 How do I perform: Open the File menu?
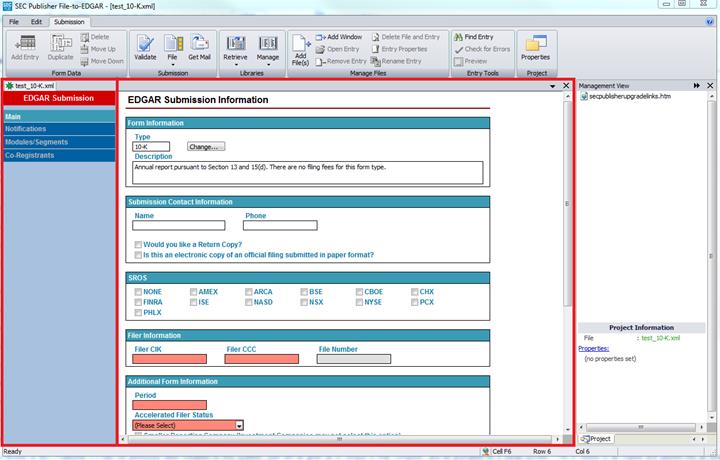14,22
